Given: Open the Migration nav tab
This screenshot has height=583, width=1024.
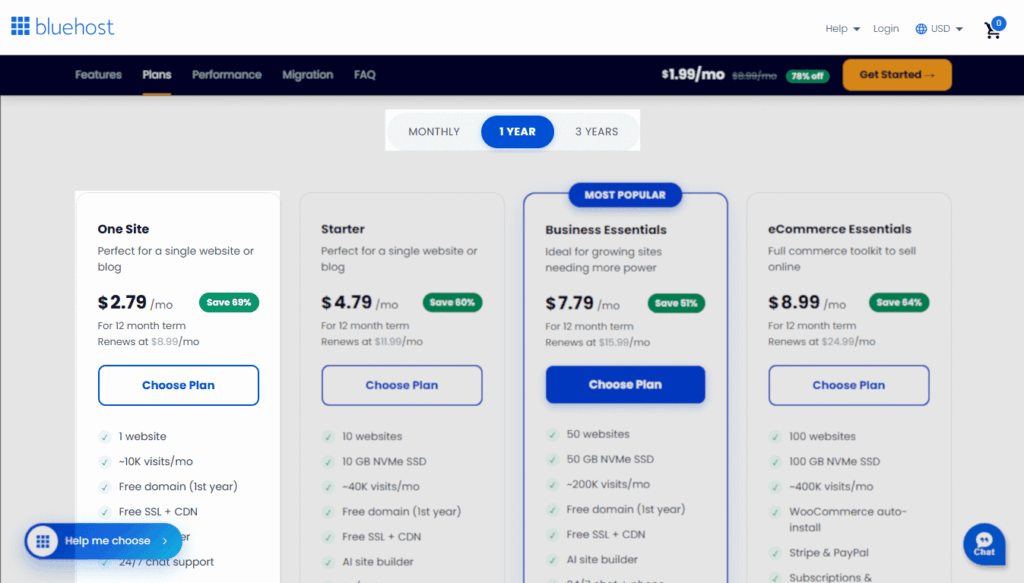Looking at the screenshot, I should pos(308,74).
